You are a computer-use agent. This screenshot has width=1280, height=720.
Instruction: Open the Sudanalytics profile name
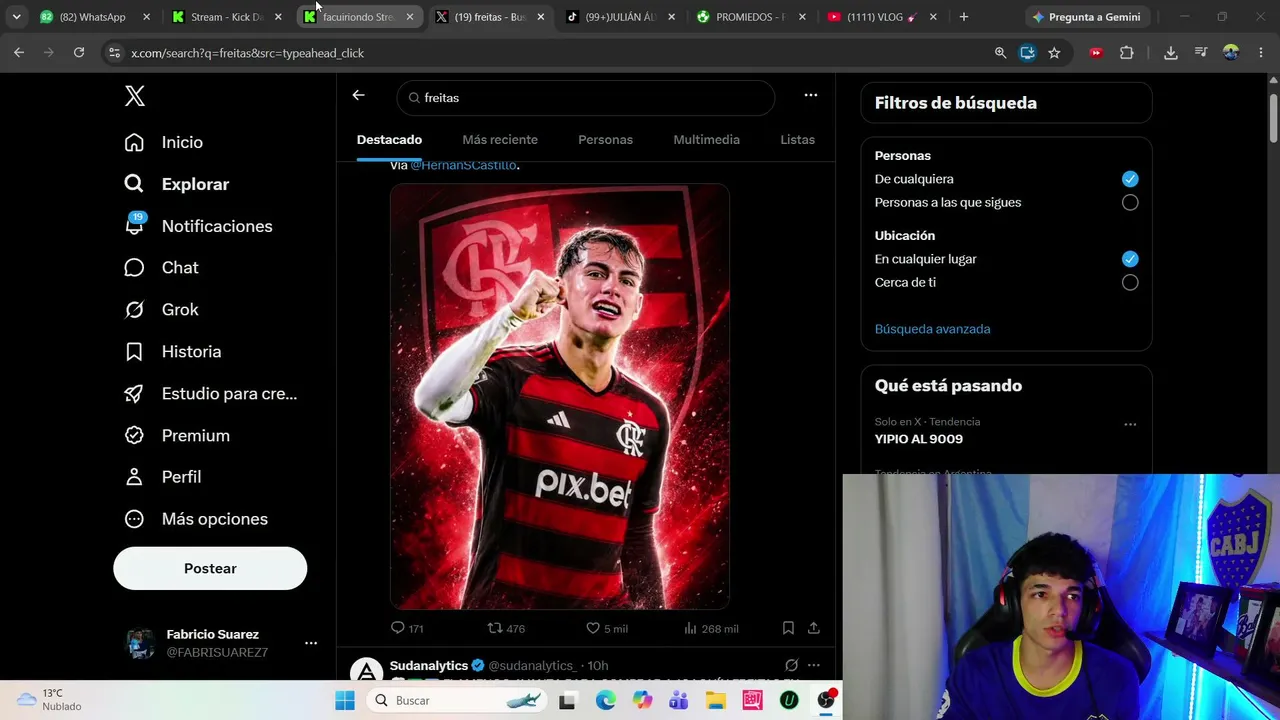pyautogui.click(x=429, y=665)
